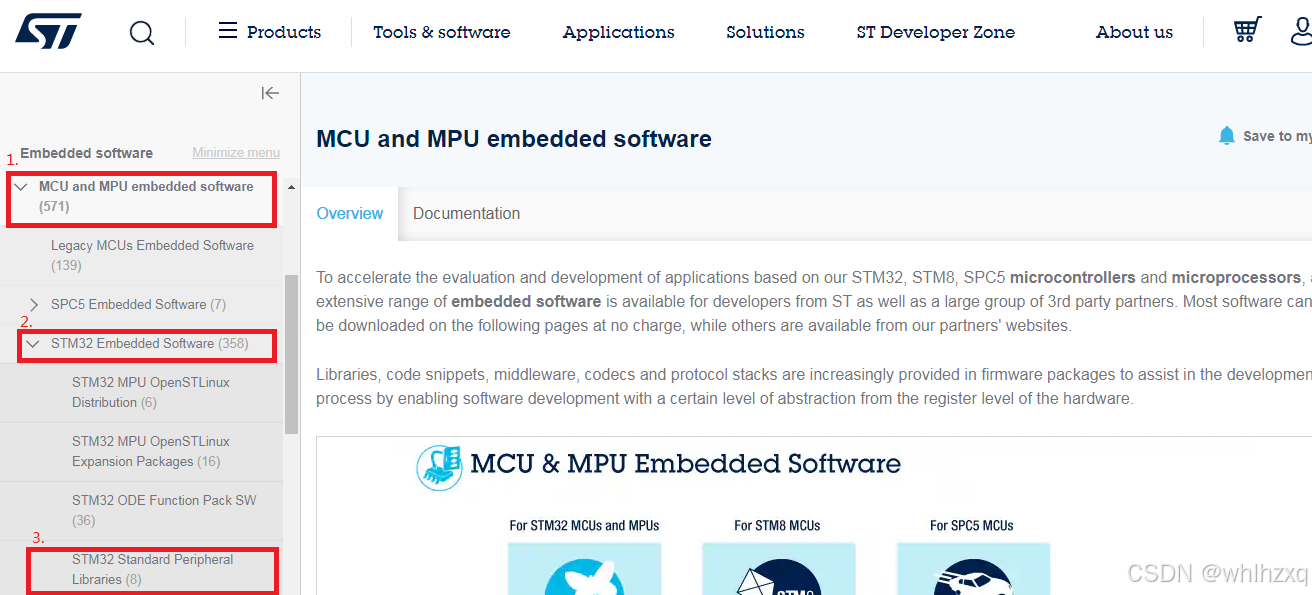Collapse the left navigation panel arrow

270,92
